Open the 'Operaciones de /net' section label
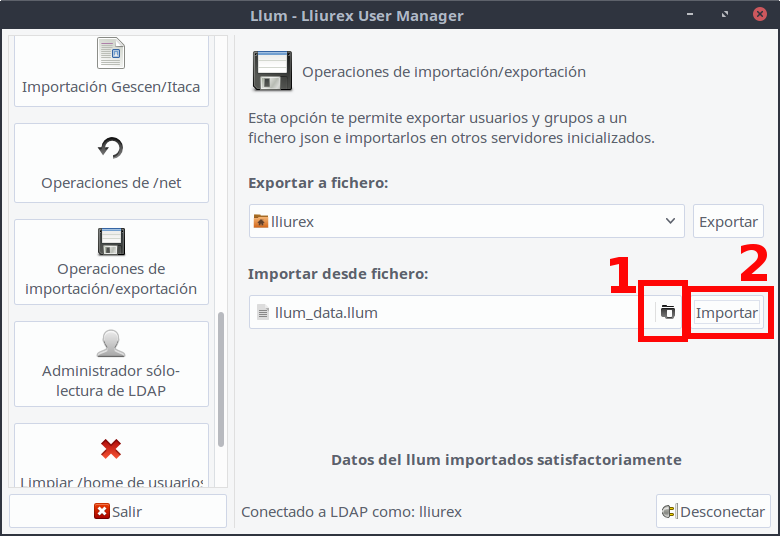The image size is (780, 536). [111, 183]
